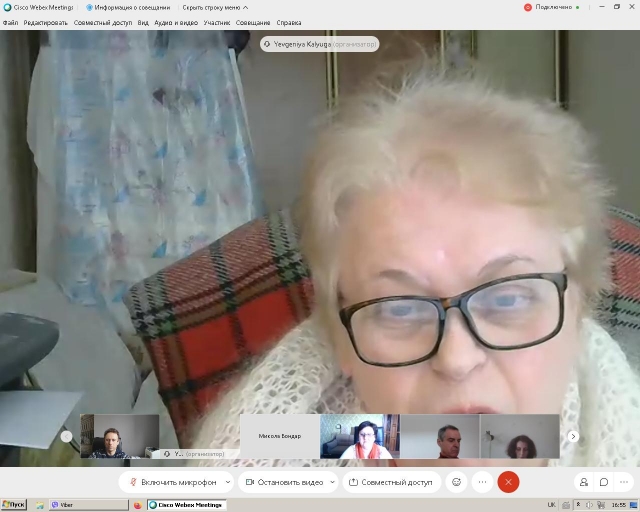Click the UK language indicator
This screenshot has width=640, height=512.
551,505
